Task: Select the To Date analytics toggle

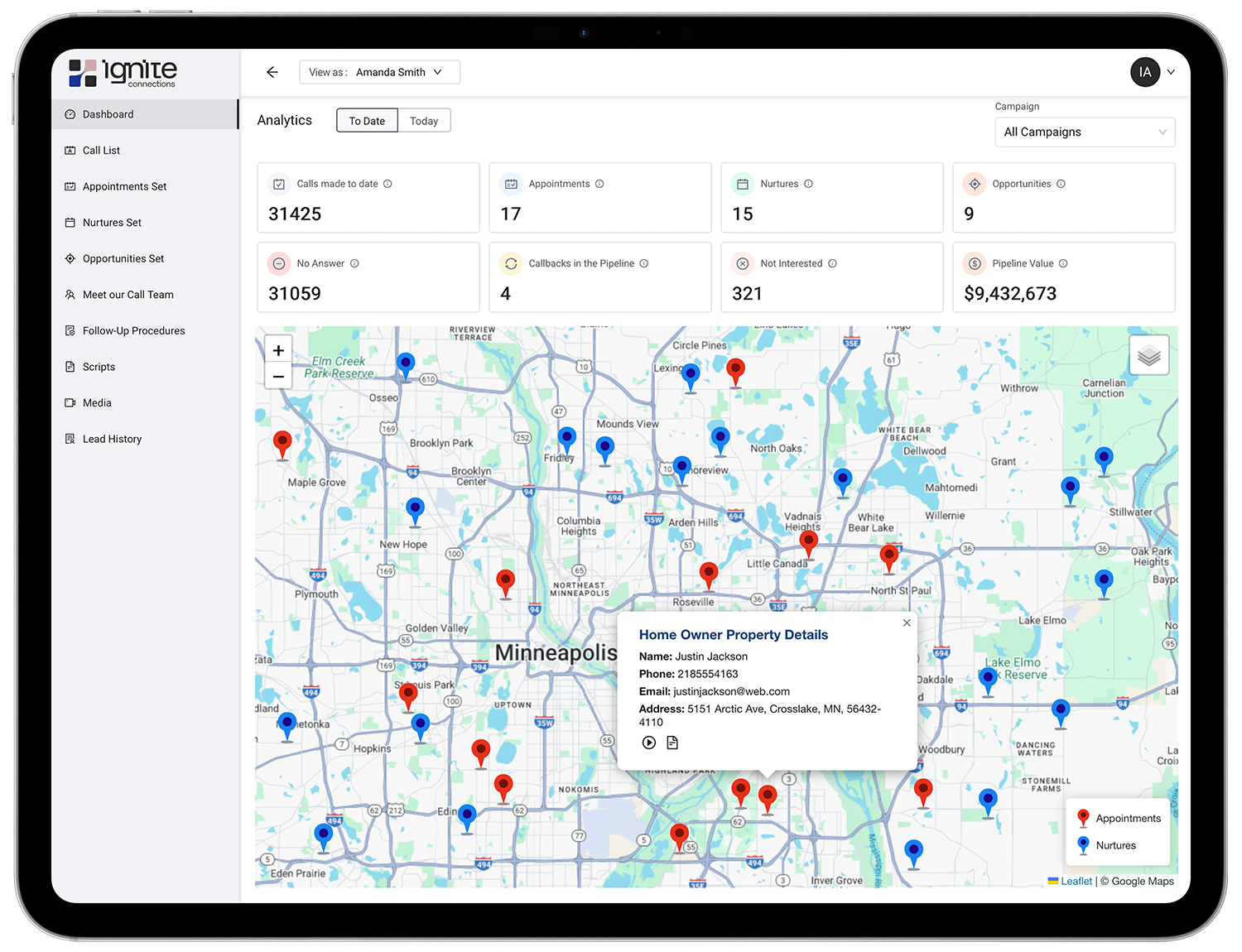Action: (x=367, y=121)
